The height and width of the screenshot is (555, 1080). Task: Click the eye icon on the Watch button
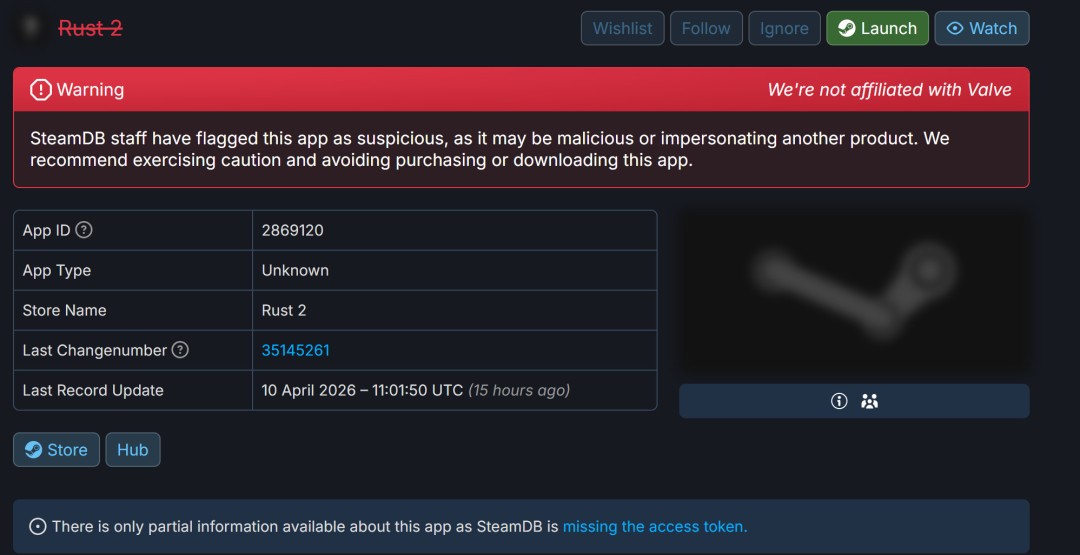(955, 28)
